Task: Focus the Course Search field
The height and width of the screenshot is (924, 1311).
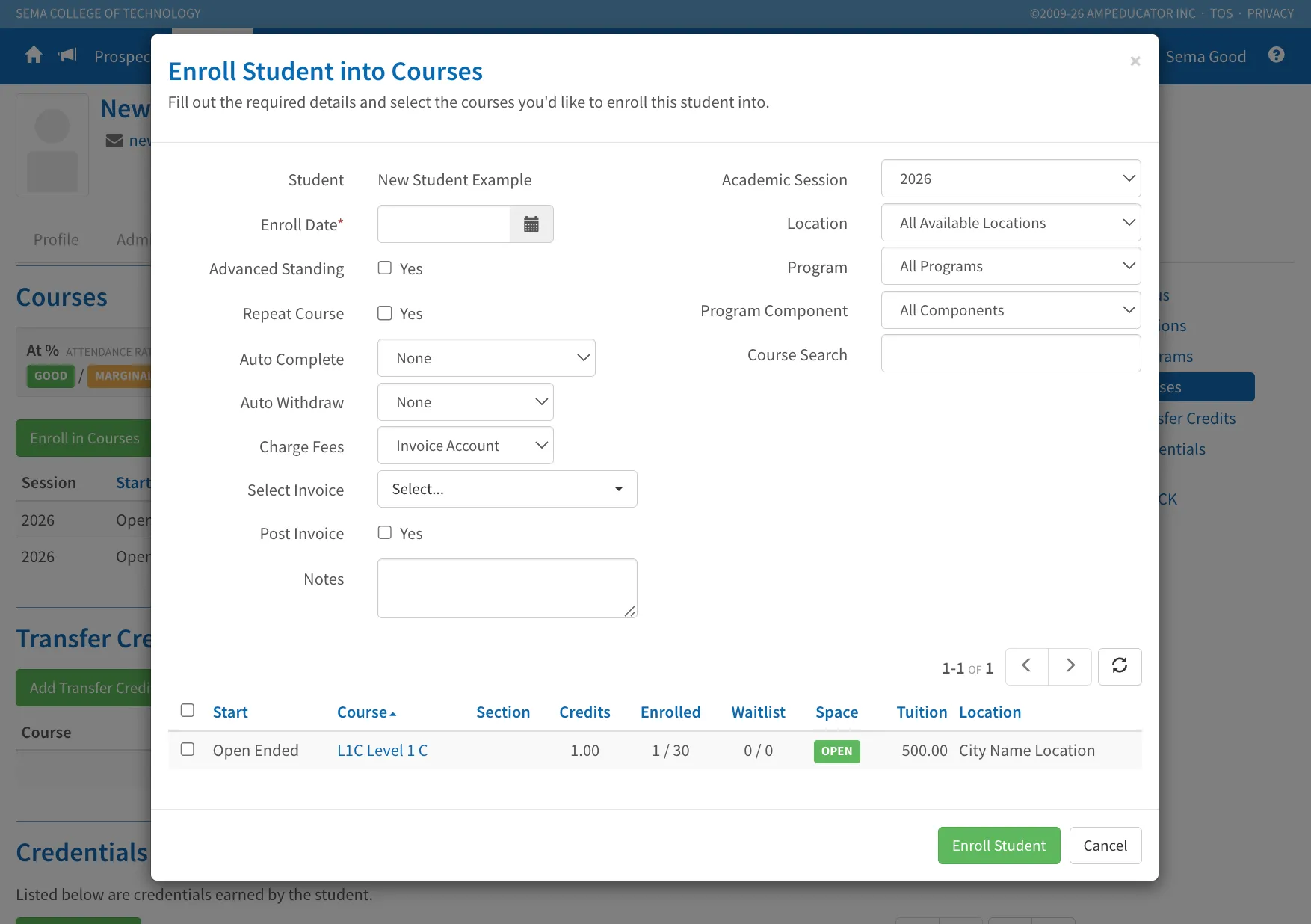Action: coord(1011,354)
